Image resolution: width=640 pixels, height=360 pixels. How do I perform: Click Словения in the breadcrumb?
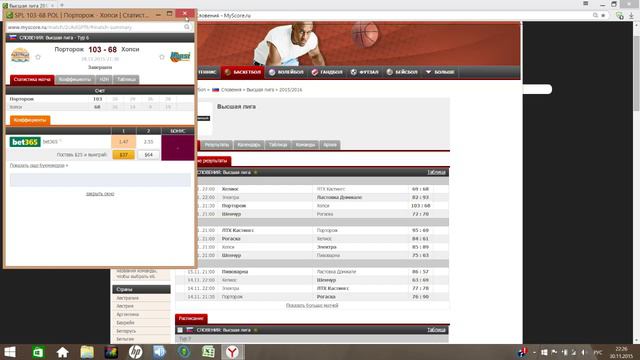(x=231, y=89)
